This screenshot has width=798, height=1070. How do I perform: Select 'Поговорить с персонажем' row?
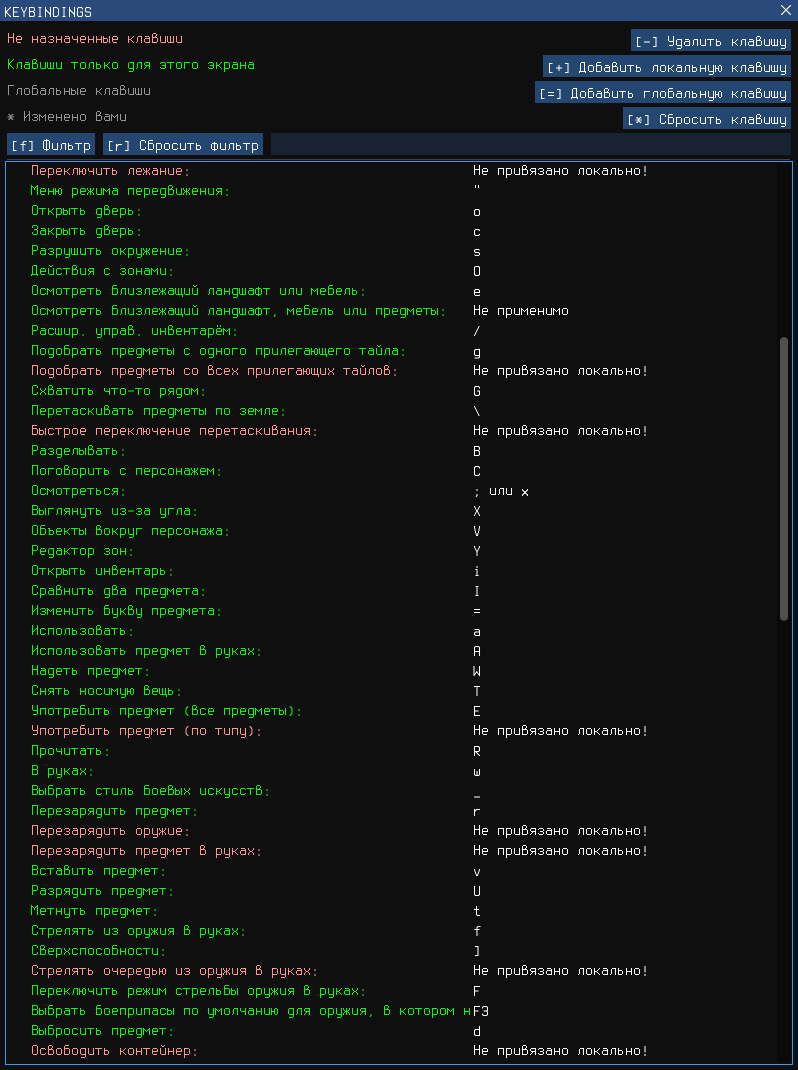pyautogui.click(x=126, y=471)
